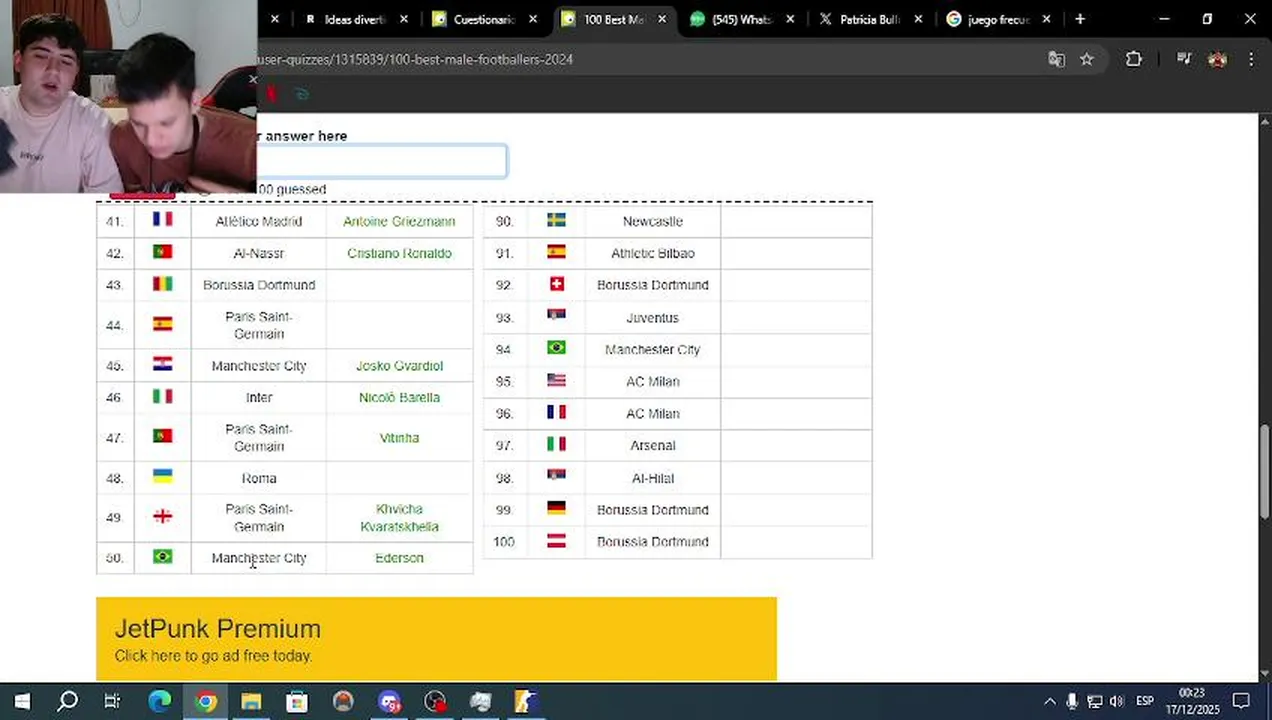
Task: Click the Austria flag in row 100
Action: (556, 540)
